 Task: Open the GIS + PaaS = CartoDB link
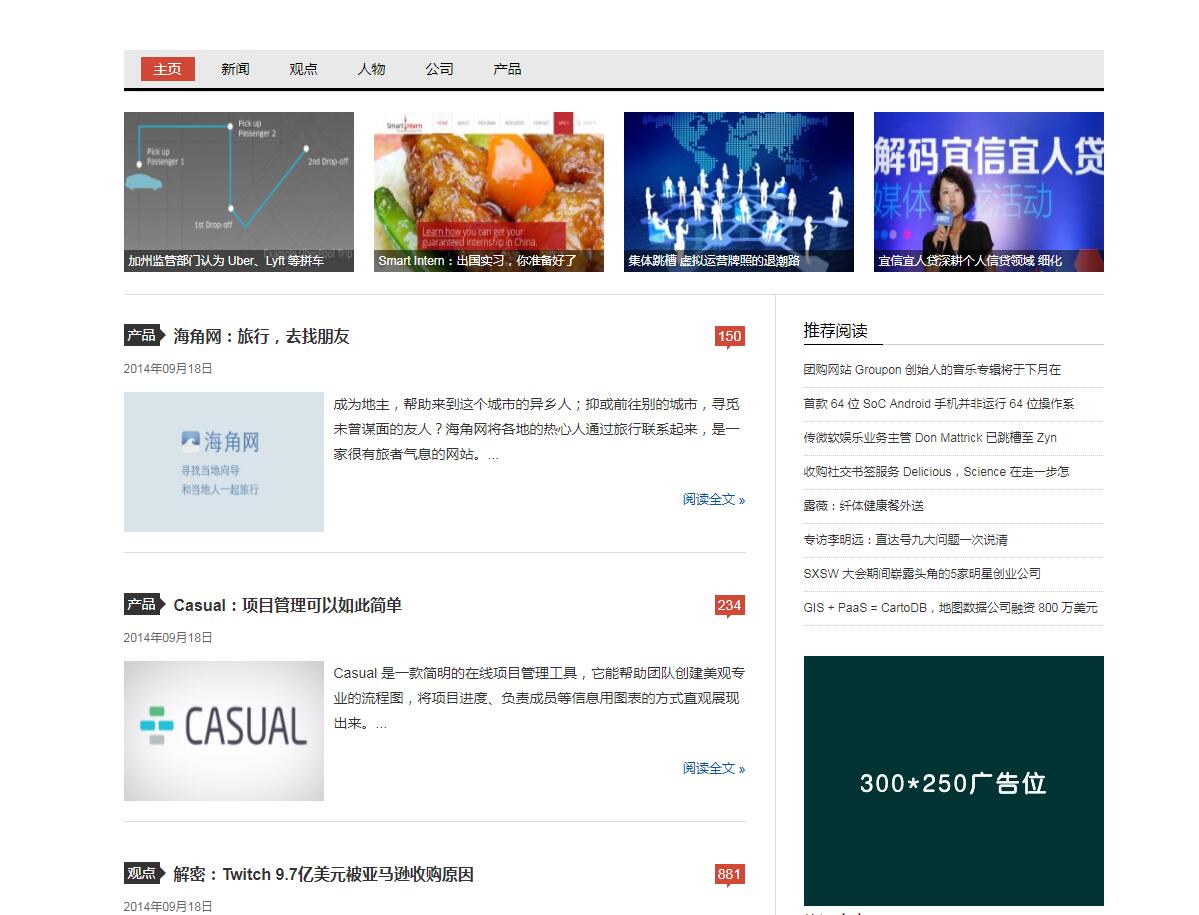coord(949,608)
